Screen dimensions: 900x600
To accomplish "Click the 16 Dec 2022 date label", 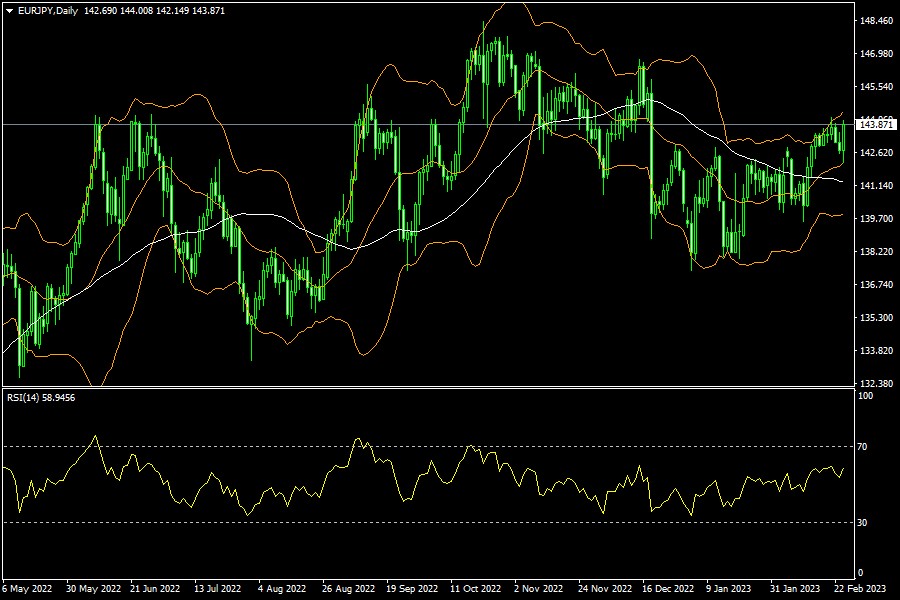I will click(x=668, y=589).
